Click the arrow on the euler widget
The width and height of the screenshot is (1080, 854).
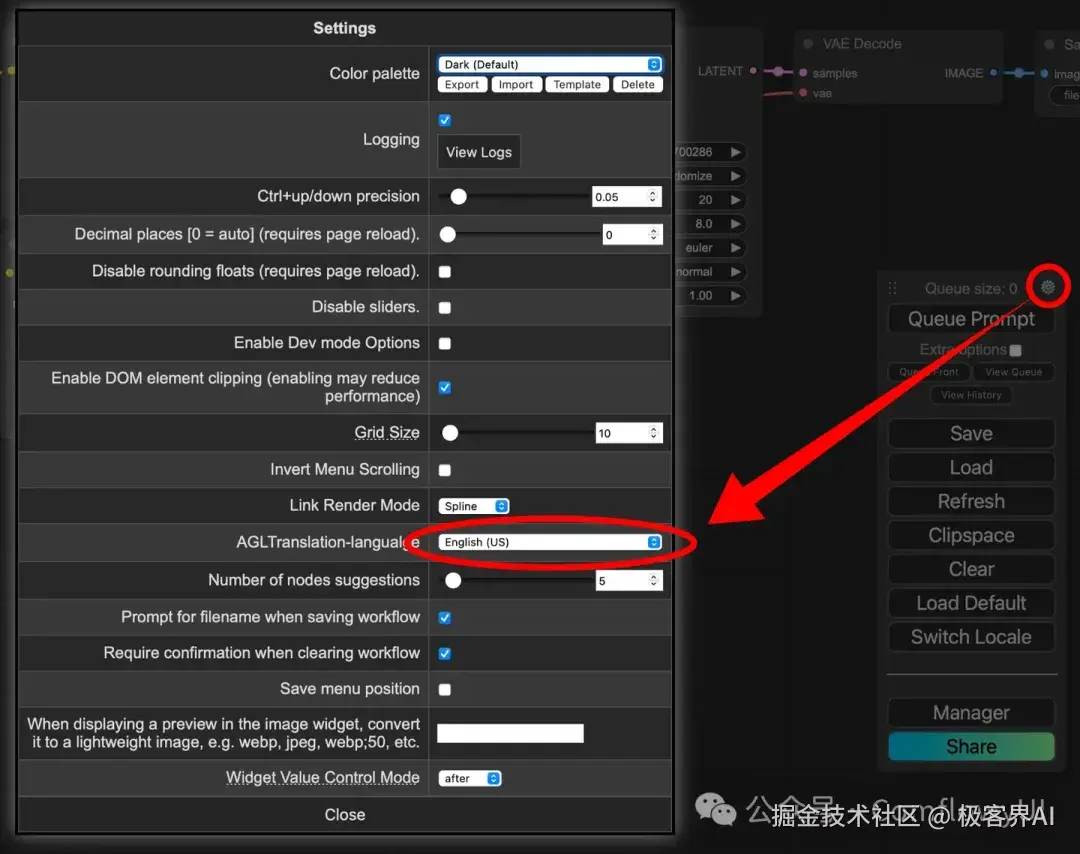[x=736, y=247]
